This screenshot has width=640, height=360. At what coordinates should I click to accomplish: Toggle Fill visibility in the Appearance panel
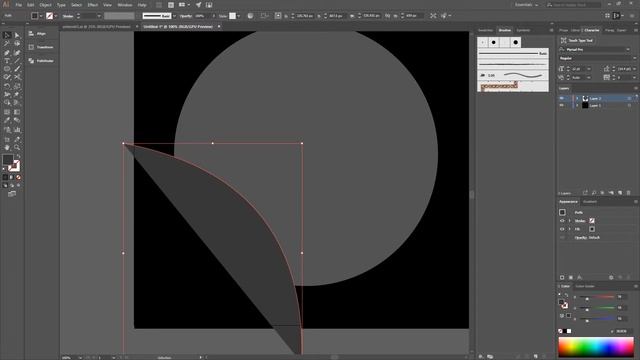pos(562,229)
